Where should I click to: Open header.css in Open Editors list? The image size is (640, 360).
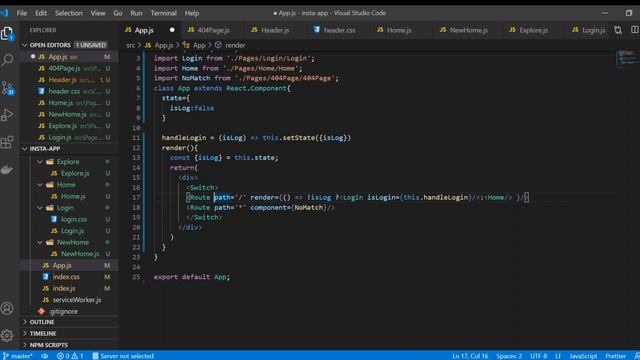(69, 91)
